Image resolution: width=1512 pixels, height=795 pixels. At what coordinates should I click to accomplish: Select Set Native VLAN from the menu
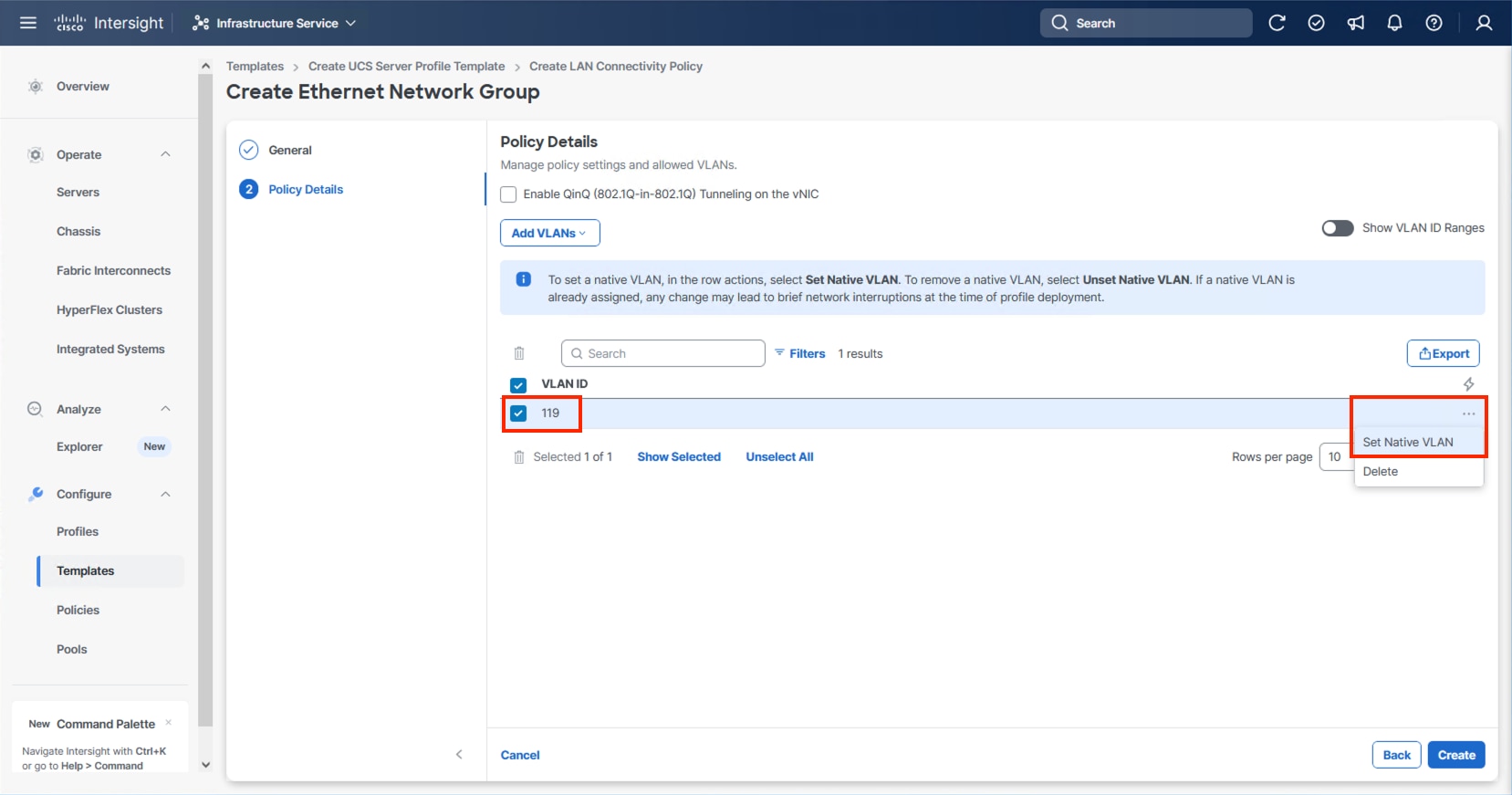pos(1407,442)
